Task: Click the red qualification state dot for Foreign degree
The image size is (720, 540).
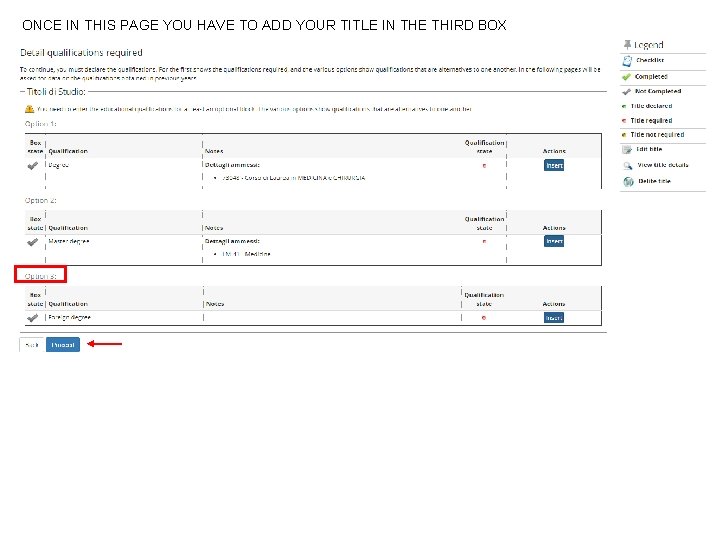Action: tap(484, 318)
